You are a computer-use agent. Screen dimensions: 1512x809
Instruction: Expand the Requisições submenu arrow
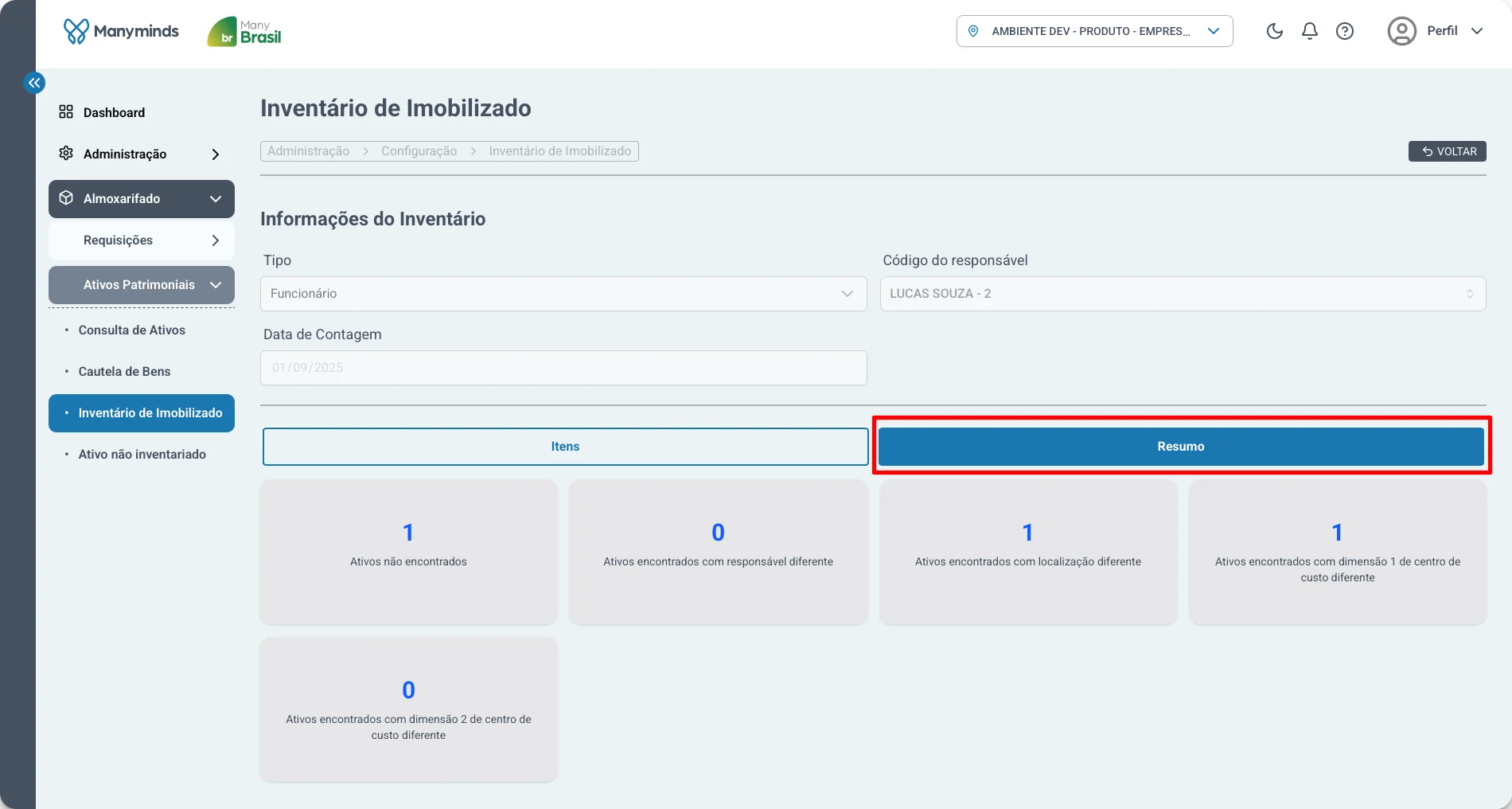pos(216,240)
